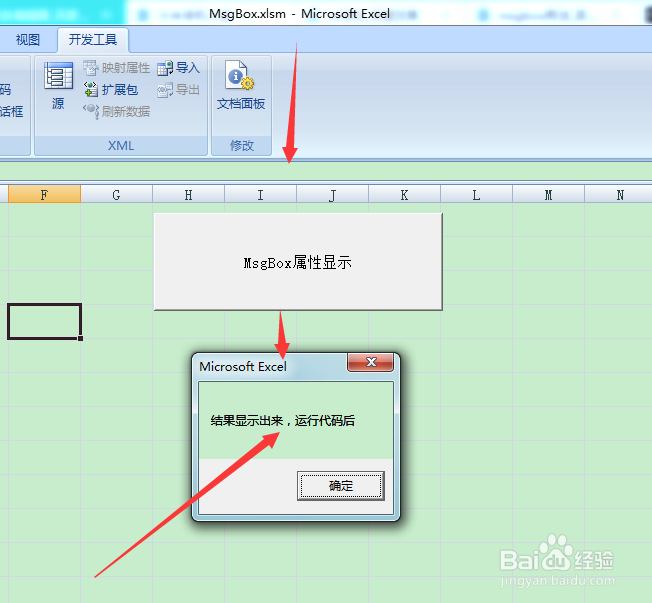Select column N header
Viewport: 652px width, 603px height.
[618, 195]
